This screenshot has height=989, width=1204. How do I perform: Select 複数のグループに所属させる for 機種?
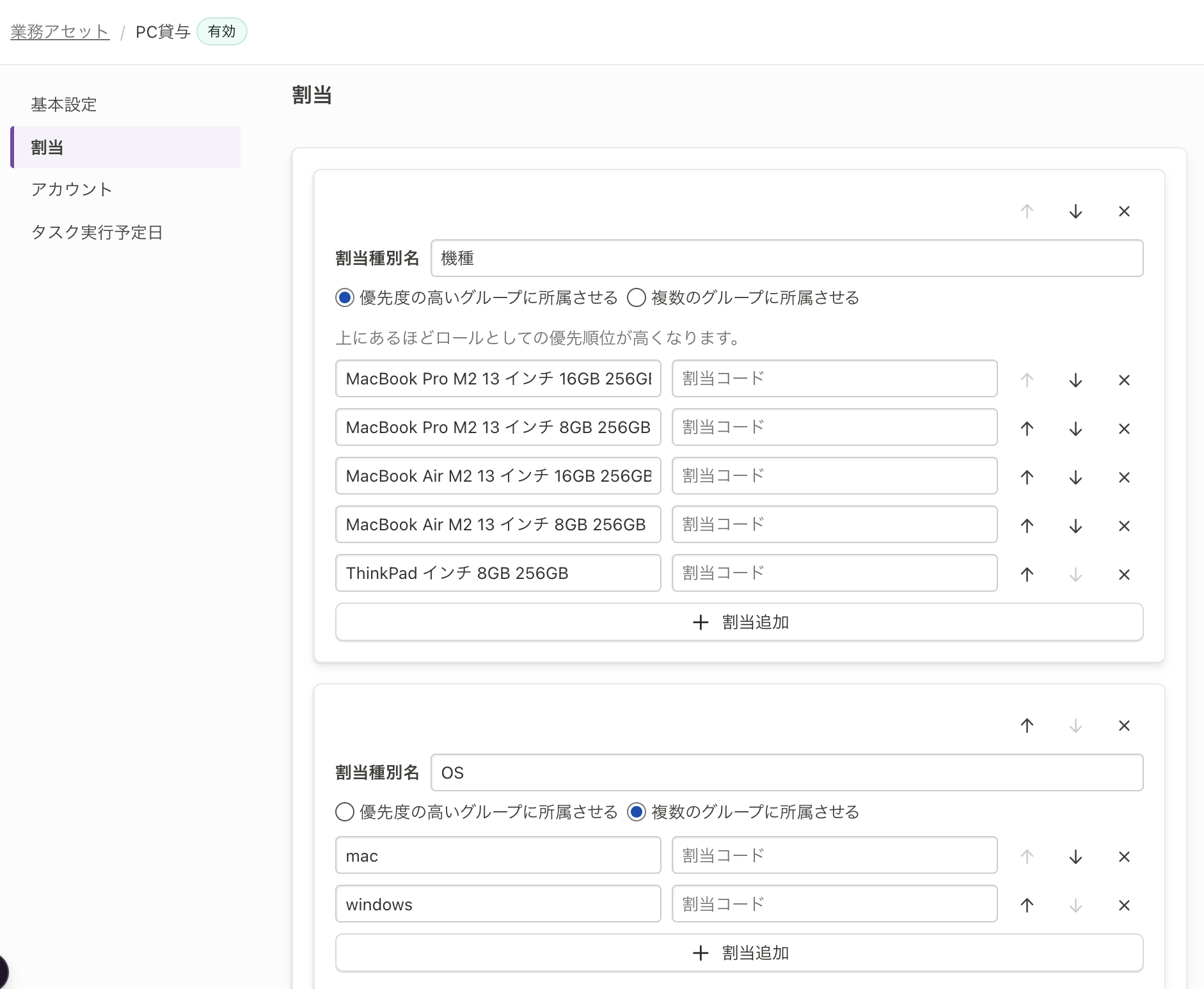click(637, 298)
